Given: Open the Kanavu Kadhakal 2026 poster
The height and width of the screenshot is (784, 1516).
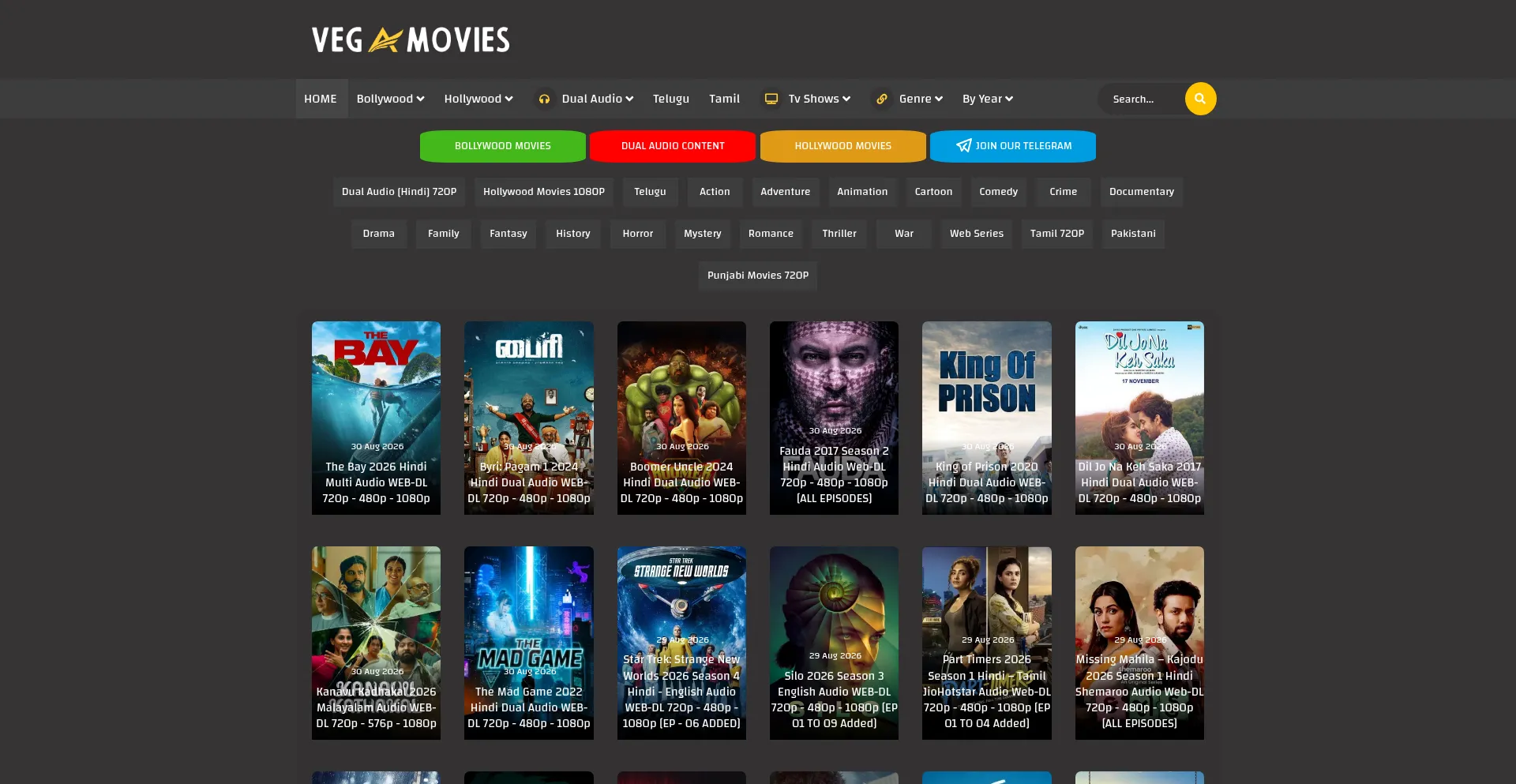Looking at the screenshot, I should point(376,643).
